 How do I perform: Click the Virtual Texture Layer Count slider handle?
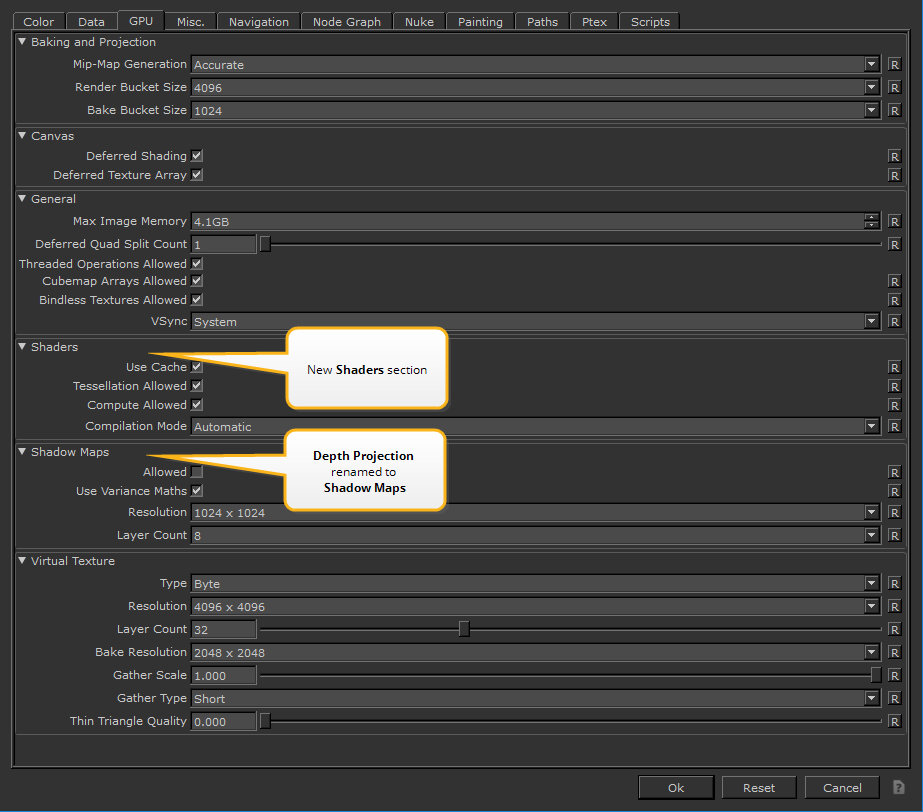pos(464,629)
